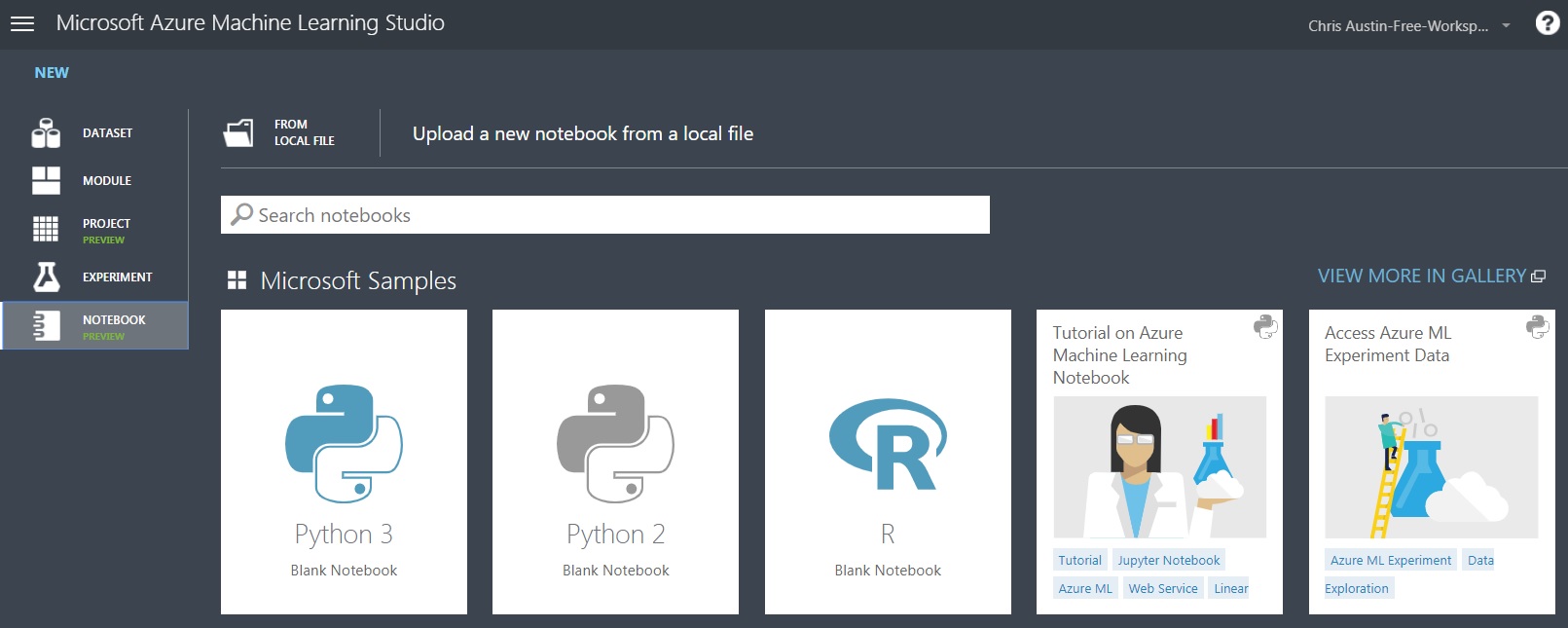Select the Dataset icon in sidebar
The width and height of the screenshot is (1568, 628).
click(46, 133)
